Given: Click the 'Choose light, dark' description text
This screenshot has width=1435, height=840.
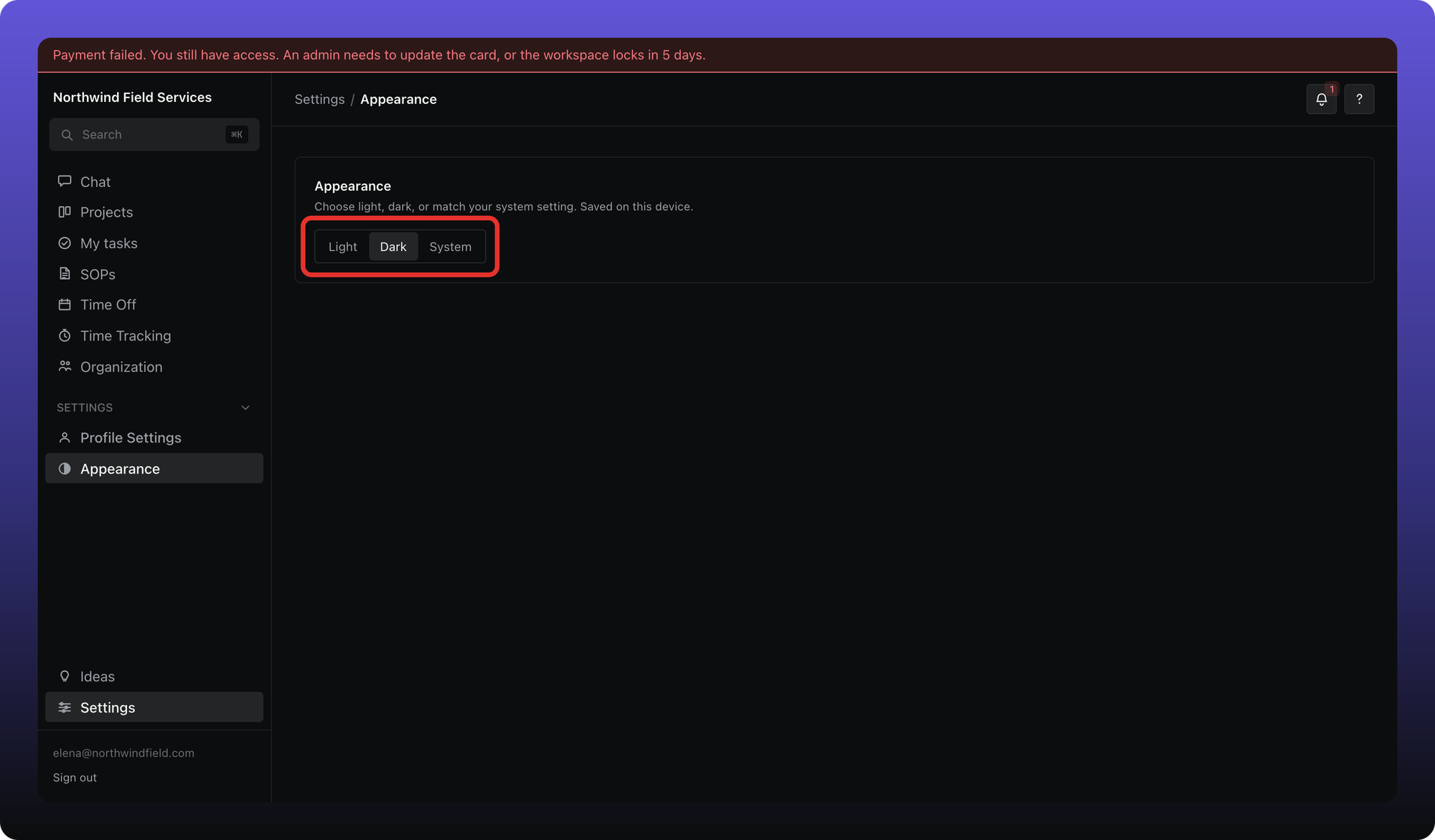Looking at the screenshot, I should pyautogui.click(x=504, y=207).
